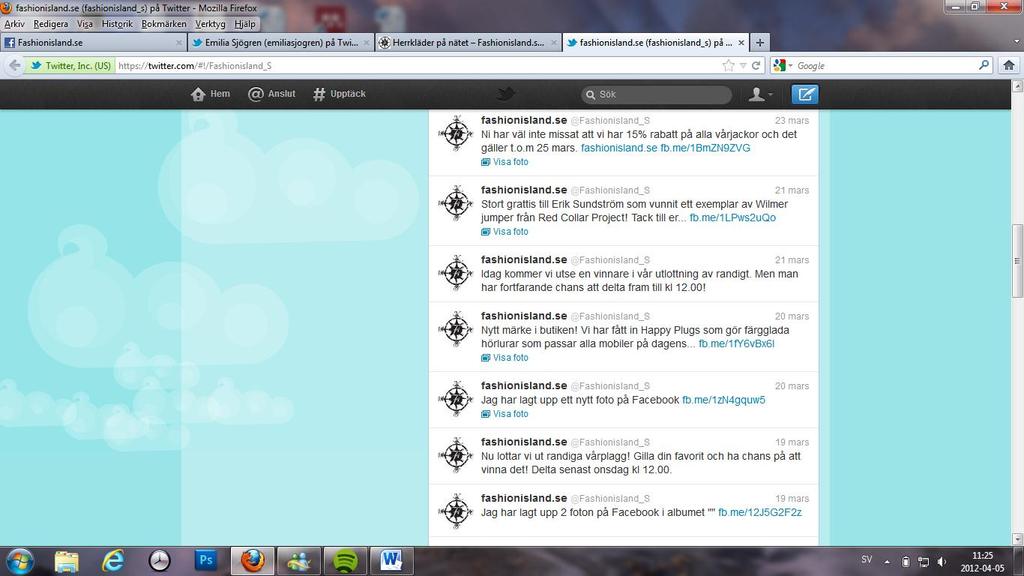The width and height of the screenshot is (1024, 576).
Task: Click the bookmark star in the address bar
Action: tap(728, 65)
